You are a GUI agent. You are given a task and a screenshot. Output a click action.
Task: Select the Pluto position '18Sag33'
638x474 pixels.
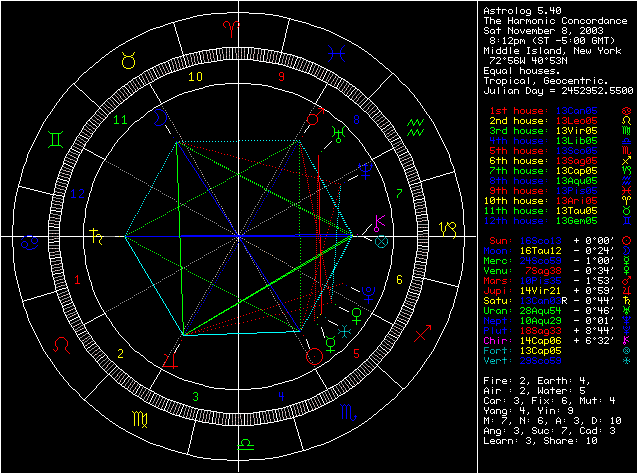(x=541, y=331)
